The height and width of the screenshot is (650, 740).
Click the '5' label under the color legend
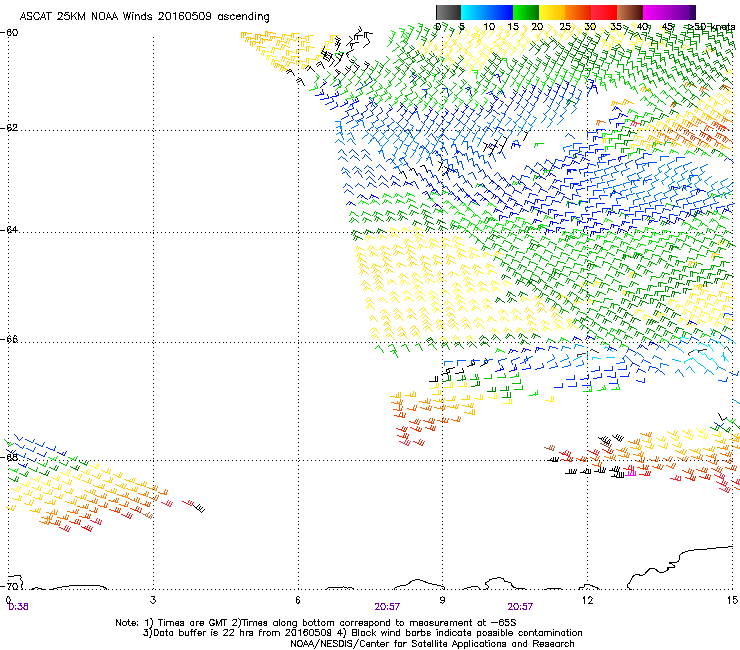tap(462, 27)
